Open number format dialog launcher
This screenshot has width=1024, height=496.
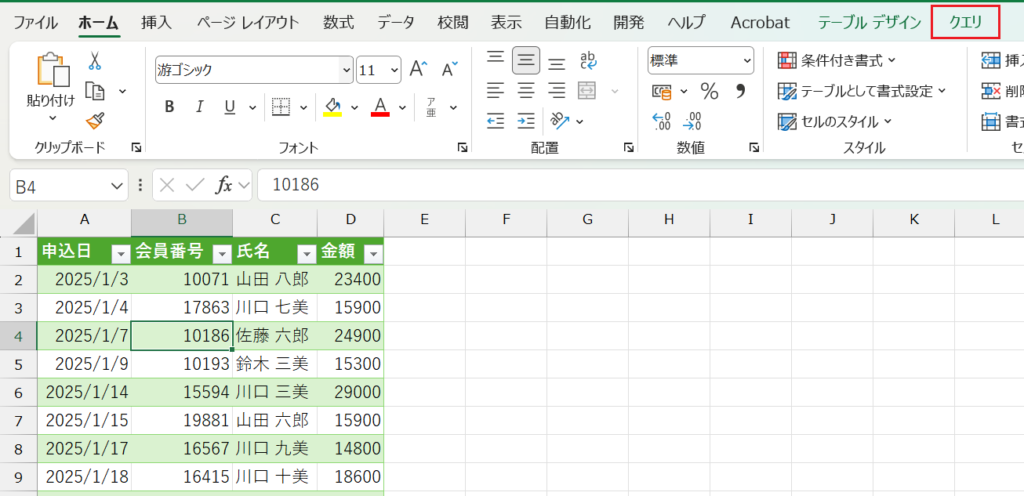pos(753,148)
